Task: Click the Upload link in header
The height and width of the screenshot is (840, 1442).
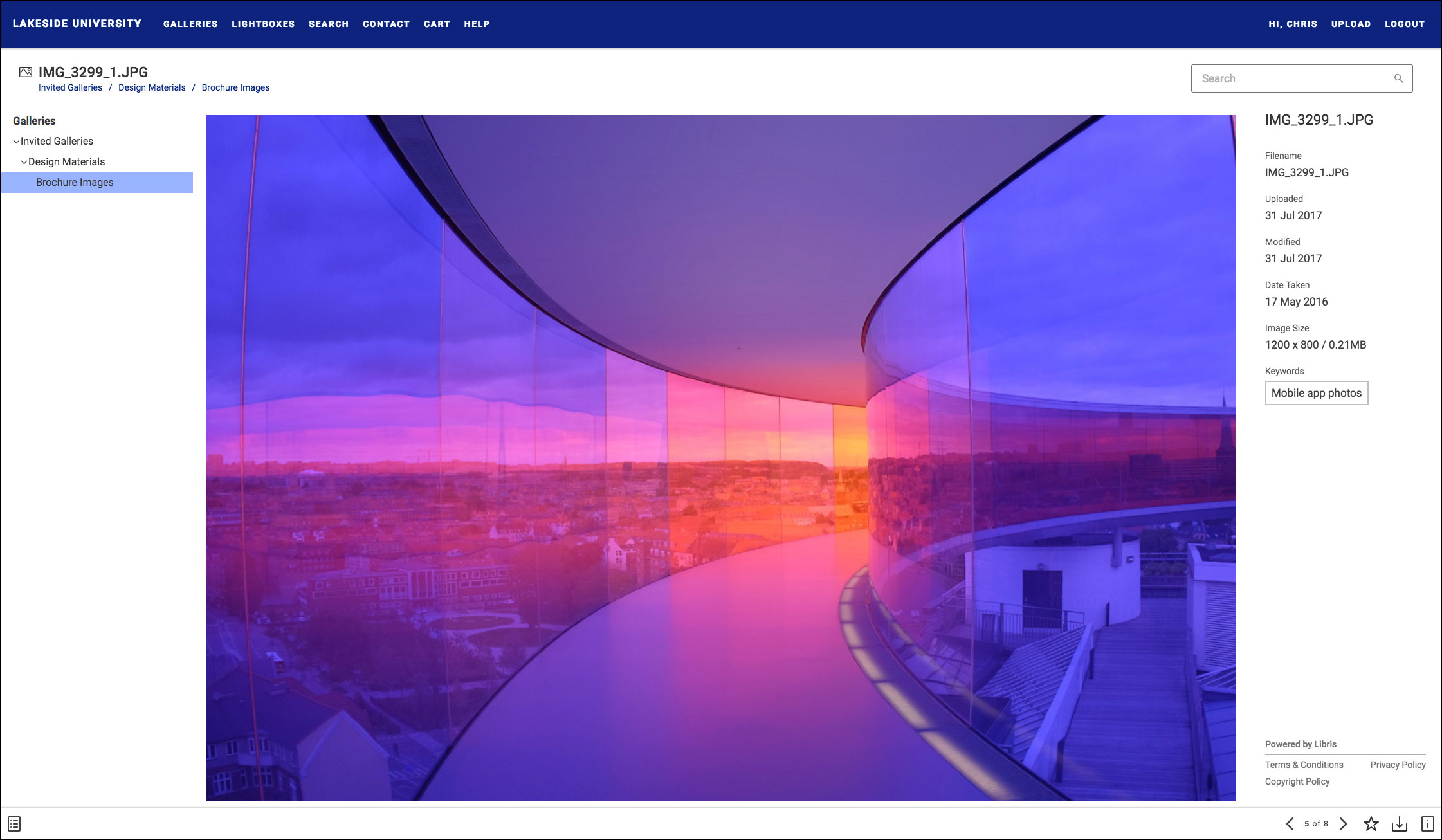Action: click(x=1351, y=24)
